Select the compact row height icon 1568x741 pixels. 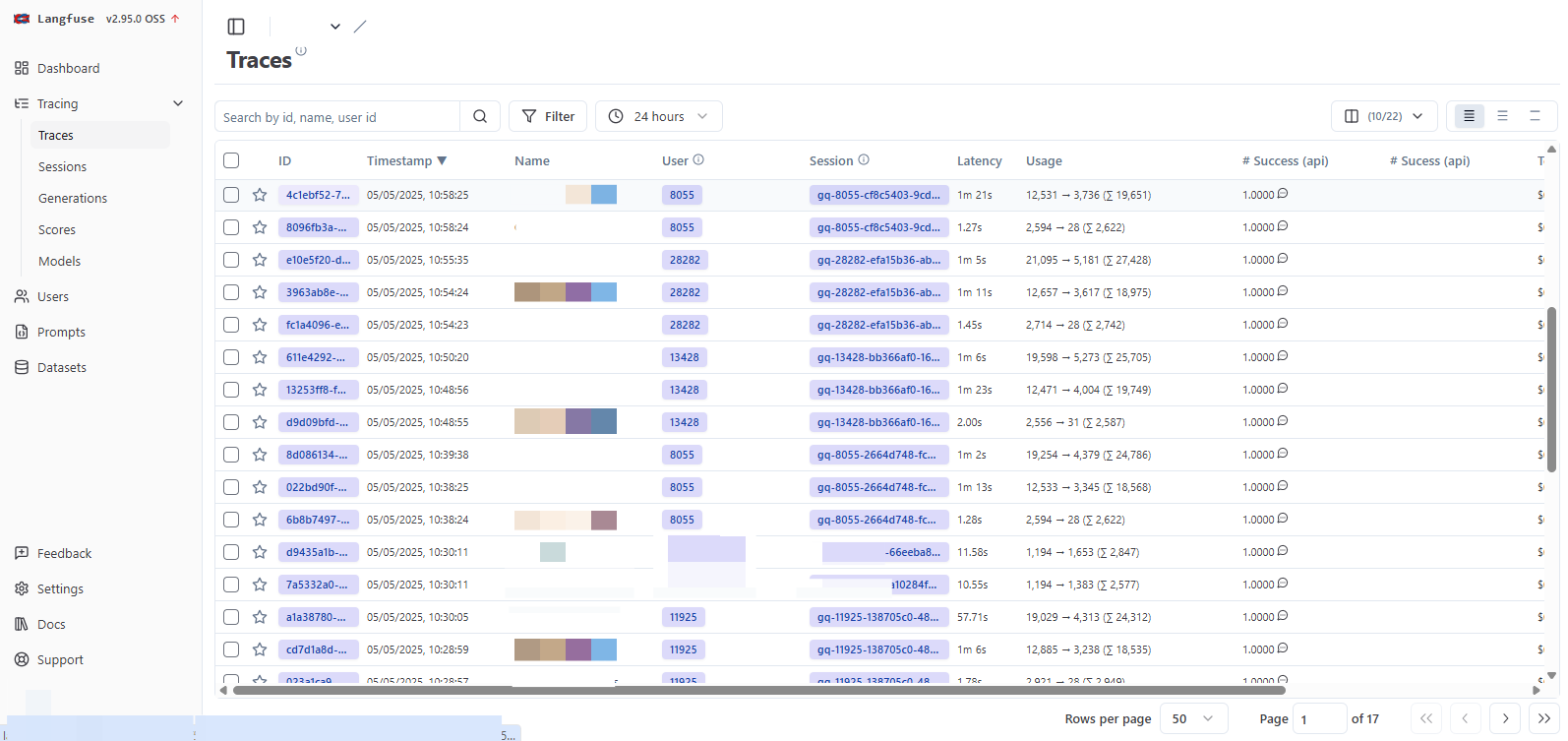click(1469, 116)
